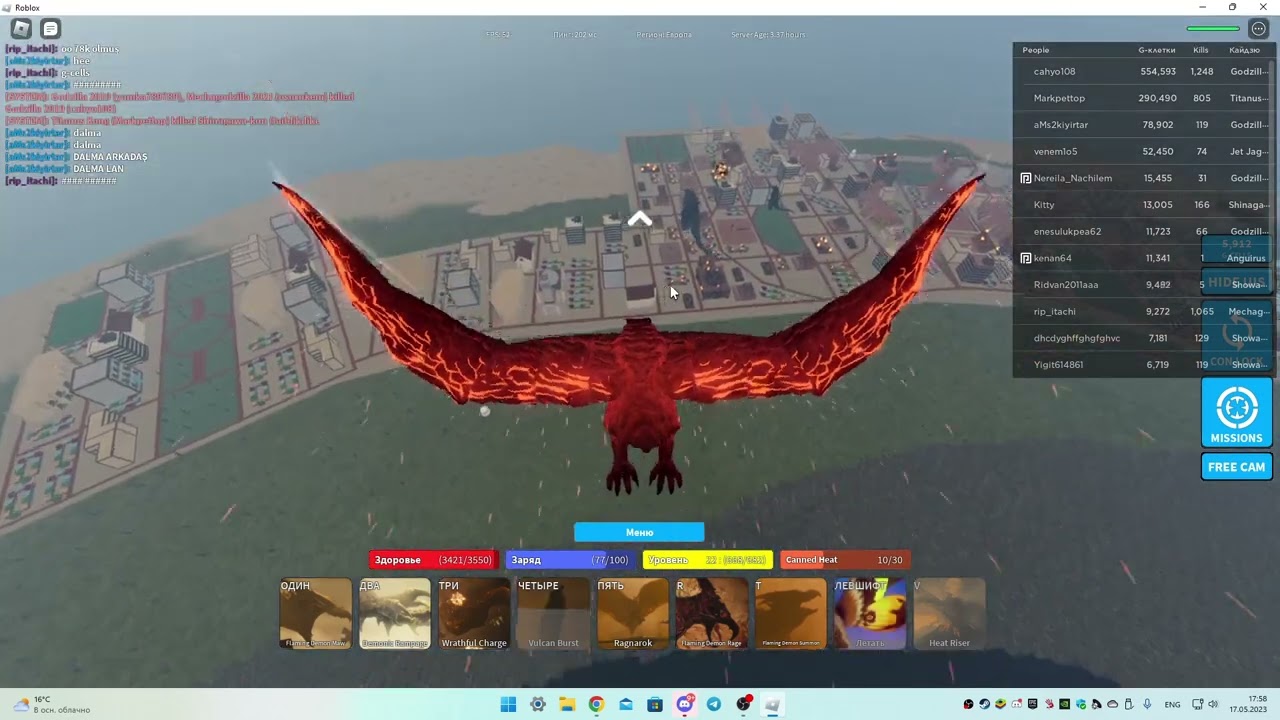Open the Roblox taskbar icon
Screen dimensions: 1280x720
[773, 704]
